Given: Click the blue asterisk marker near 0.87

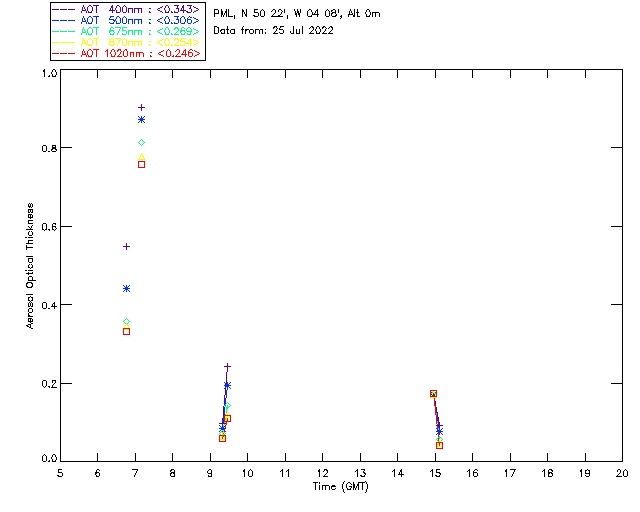Looking at the screenshot, I should pos(141,120).
